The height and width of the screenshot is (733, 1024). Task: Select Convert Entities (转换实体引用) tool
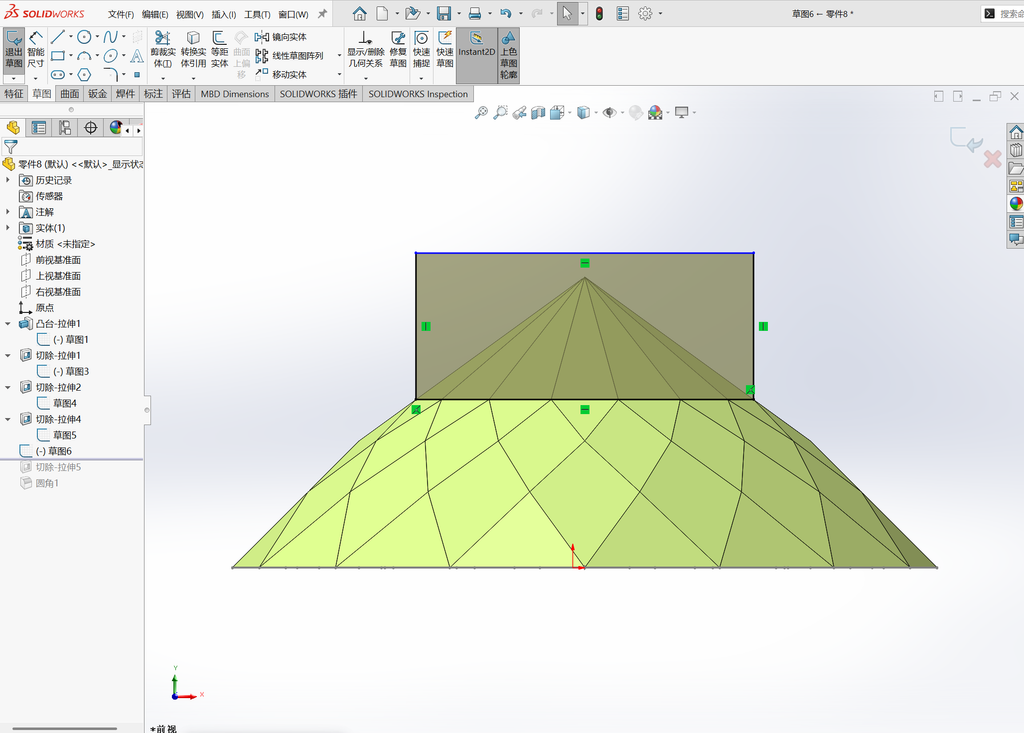pyautogui.click(x=193, y=50)
